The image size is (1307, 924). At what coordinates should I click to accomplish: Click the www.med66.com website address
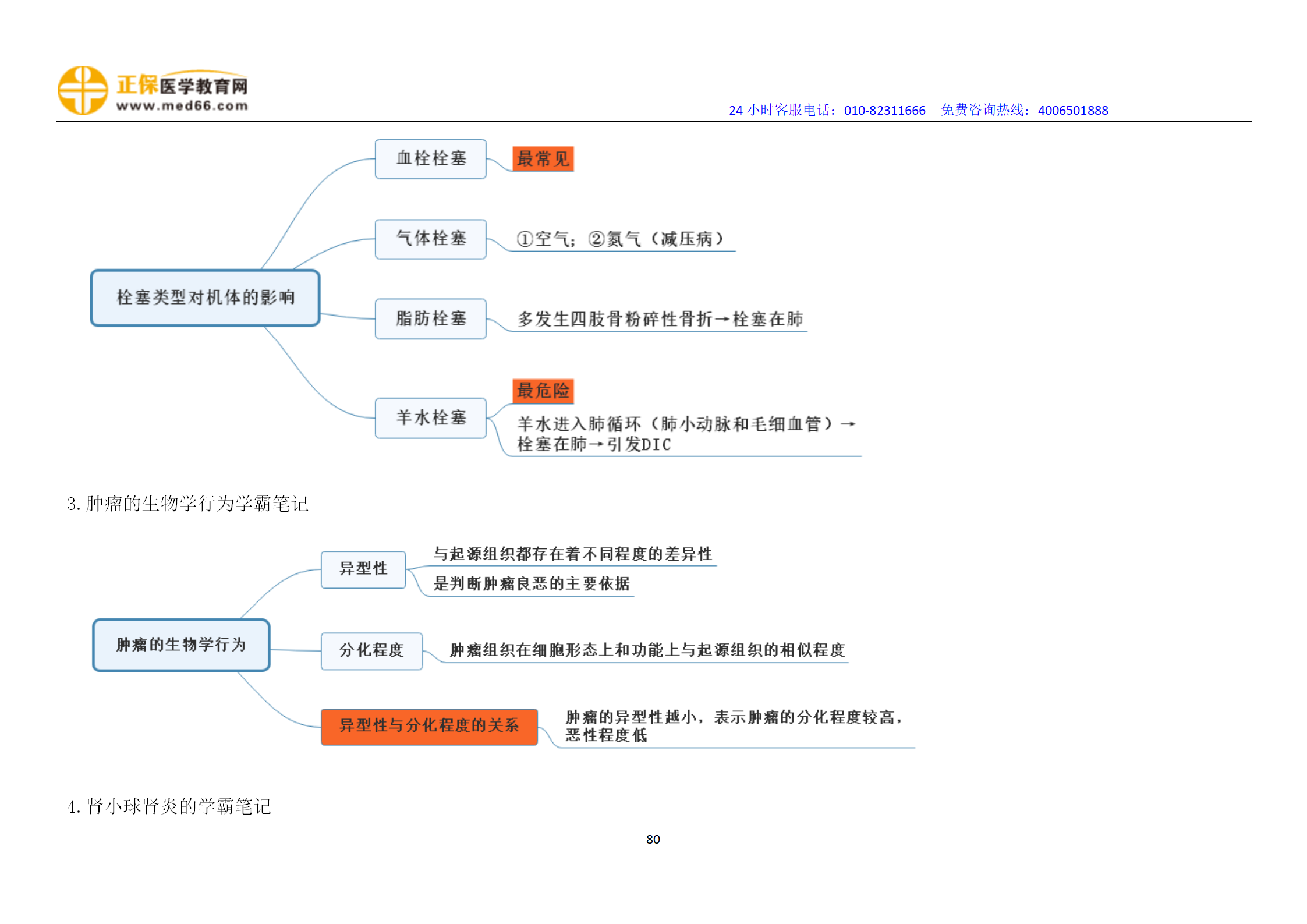coord(182,106)
